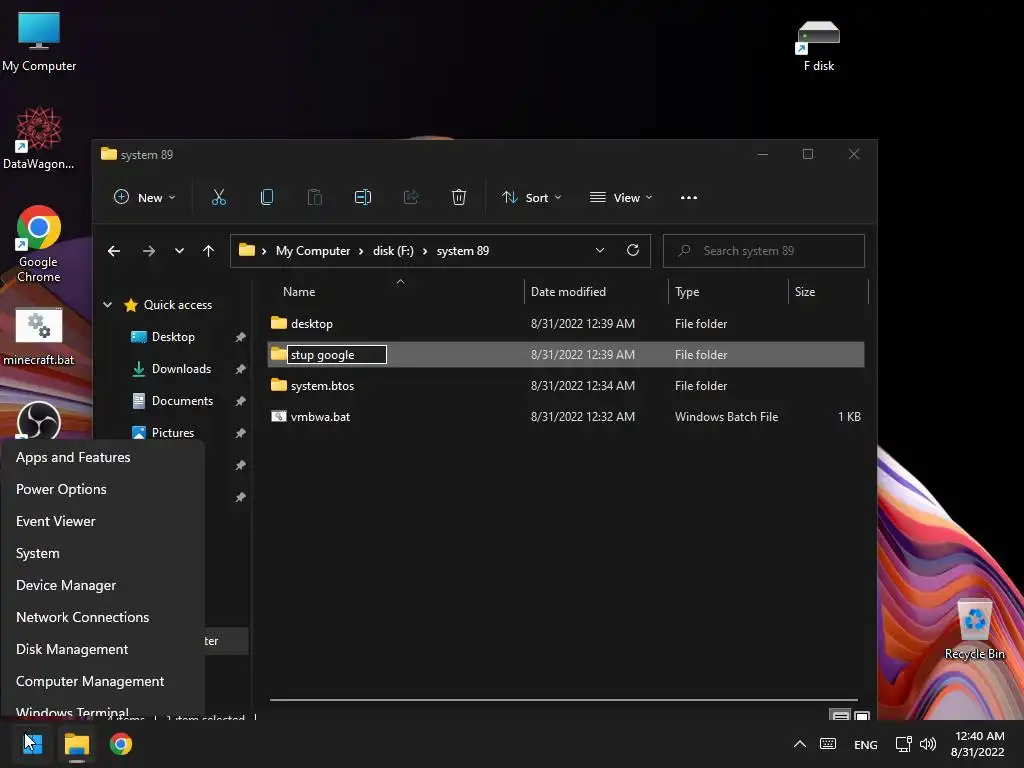Click the OBS Studio desktop icon

pos(39,421)
